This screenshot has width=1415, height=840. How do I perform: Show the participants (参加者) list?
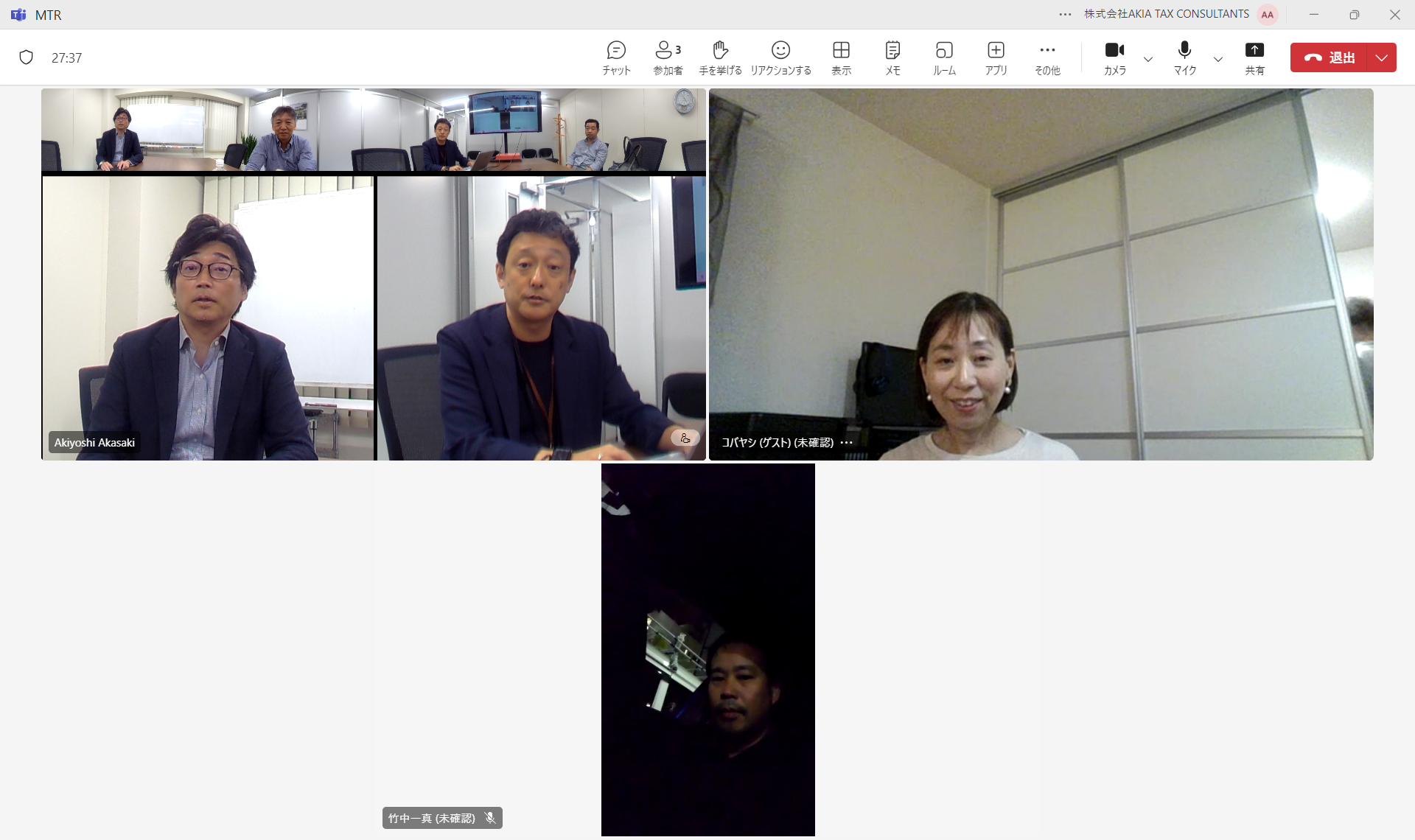click(x=668, y=58)
